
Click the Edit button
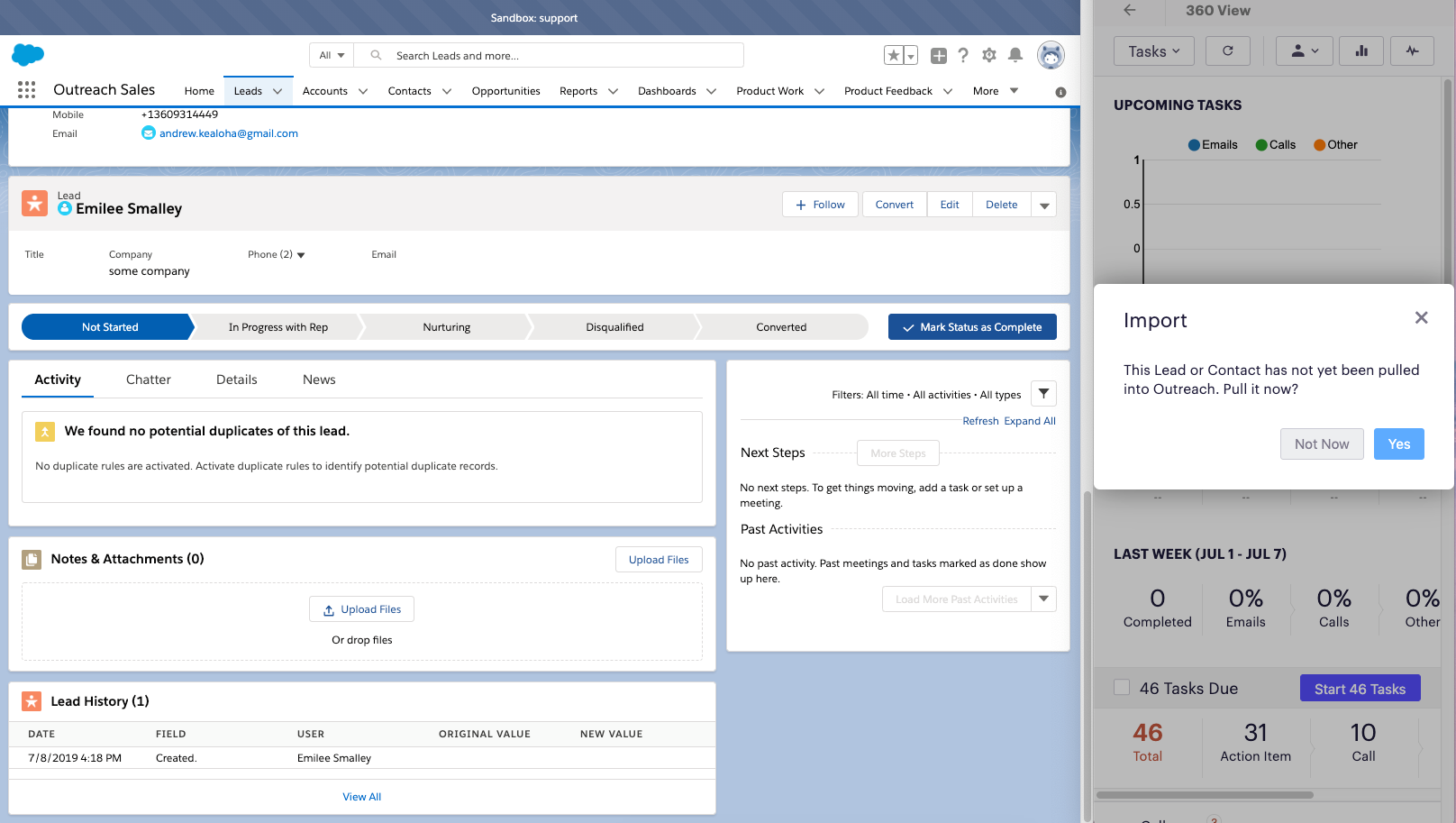click(950, 205)
